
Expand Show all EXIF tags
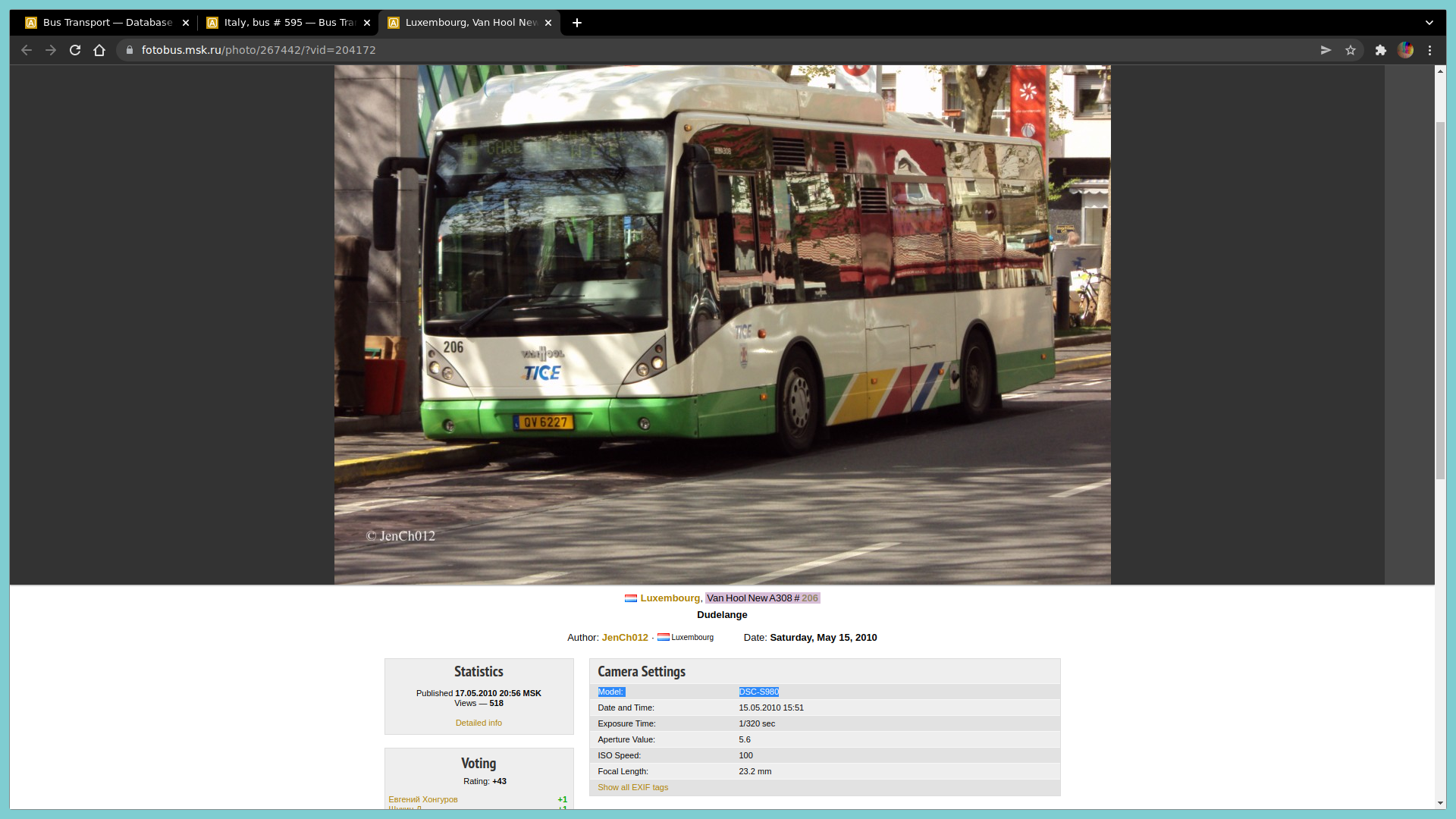pyautogui.click(x=632, y=788)
